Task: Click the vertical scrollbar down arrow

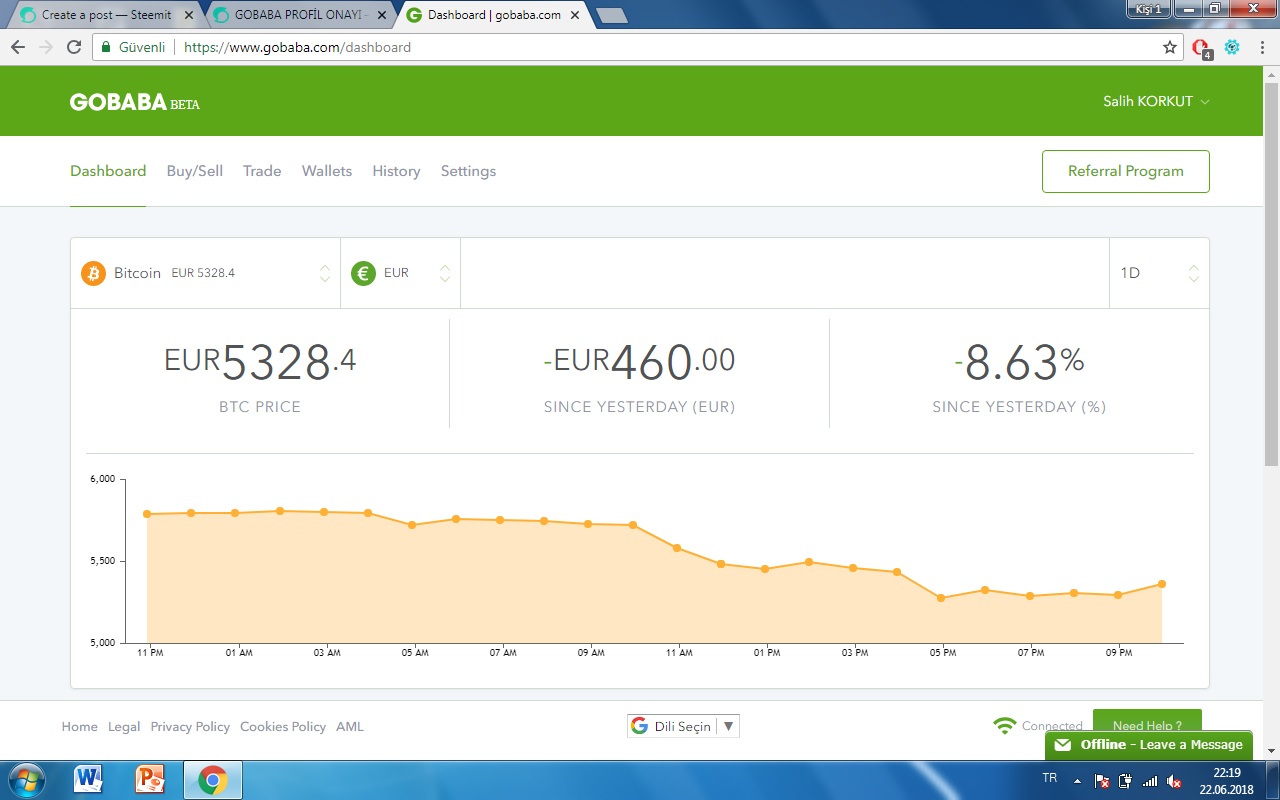Action: tap(1271, 751)
